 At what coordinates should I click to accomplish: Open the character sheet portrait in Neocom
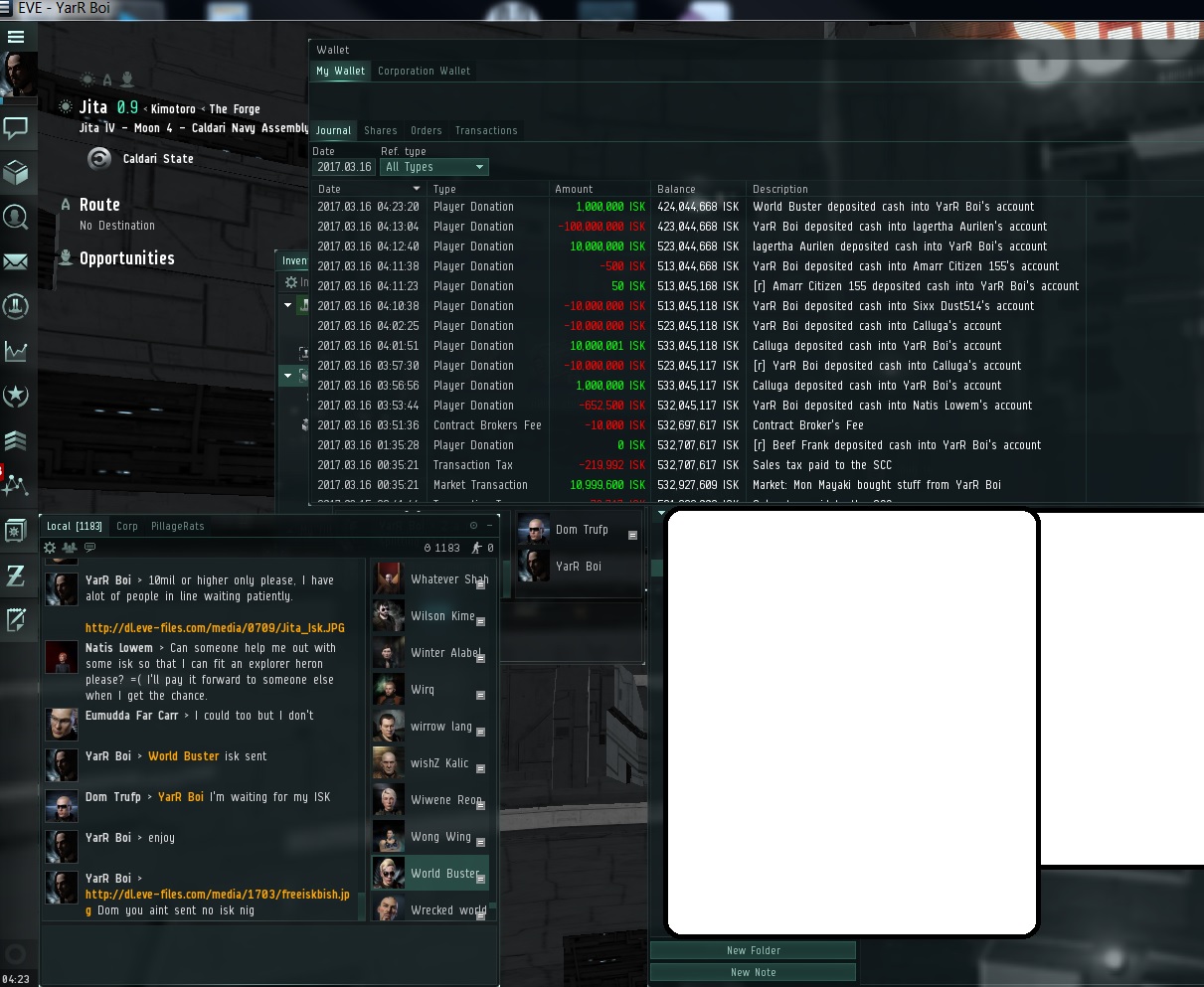coord(19,76)
